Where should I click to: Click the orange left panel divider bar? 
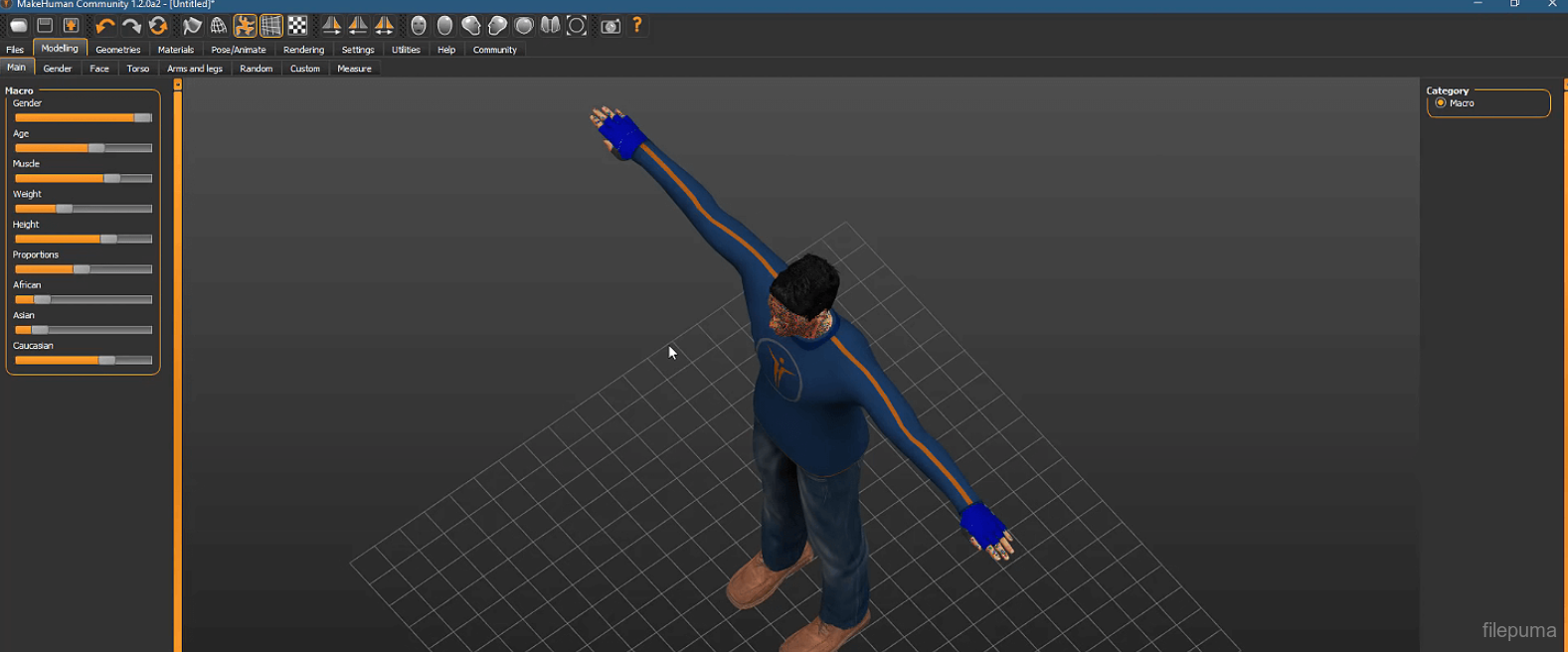pos(178,368)
